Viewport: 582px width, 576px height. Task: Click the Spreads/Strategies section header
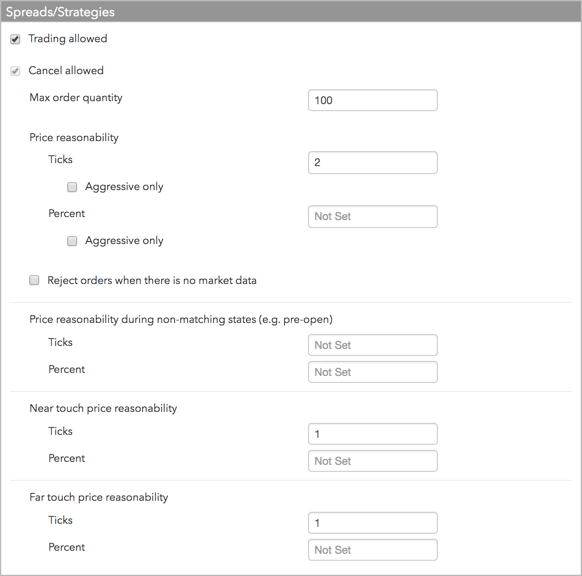coord(291,12)
